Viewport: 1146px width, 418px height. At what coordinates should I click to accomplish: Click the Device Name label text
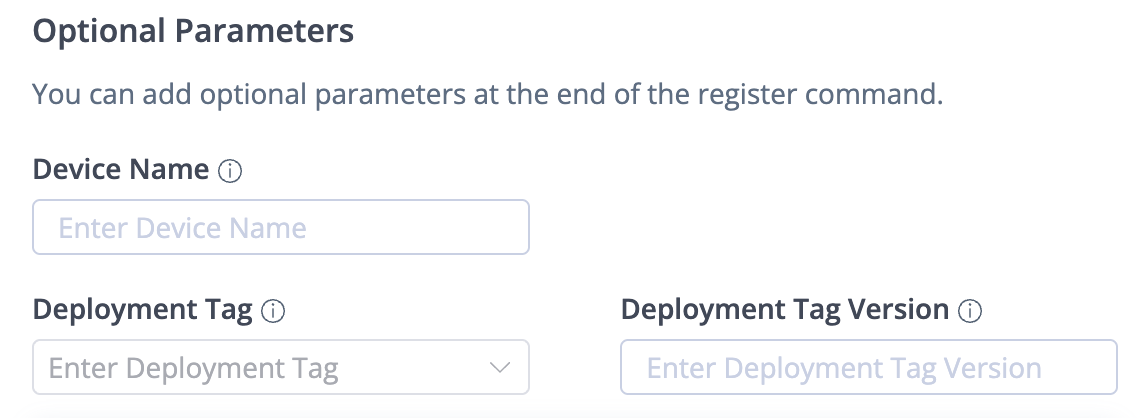120,170
